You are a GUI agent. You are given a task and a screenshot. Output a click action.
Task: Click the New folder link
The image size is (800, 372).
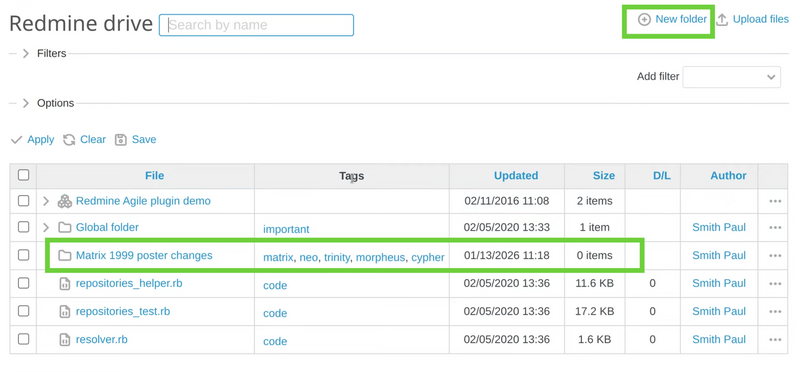click(x=681, y=19)
